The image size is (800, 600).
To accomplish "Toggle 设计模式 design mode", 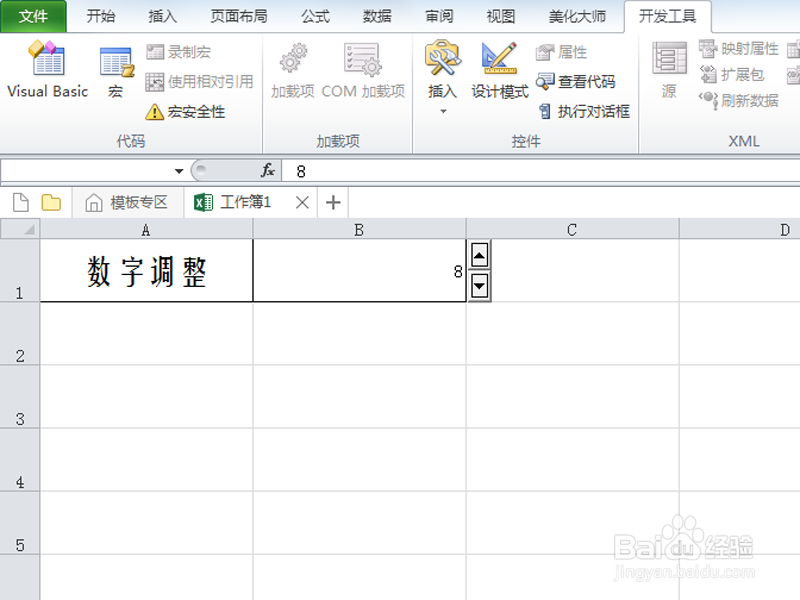I will [x=499, y=70].
